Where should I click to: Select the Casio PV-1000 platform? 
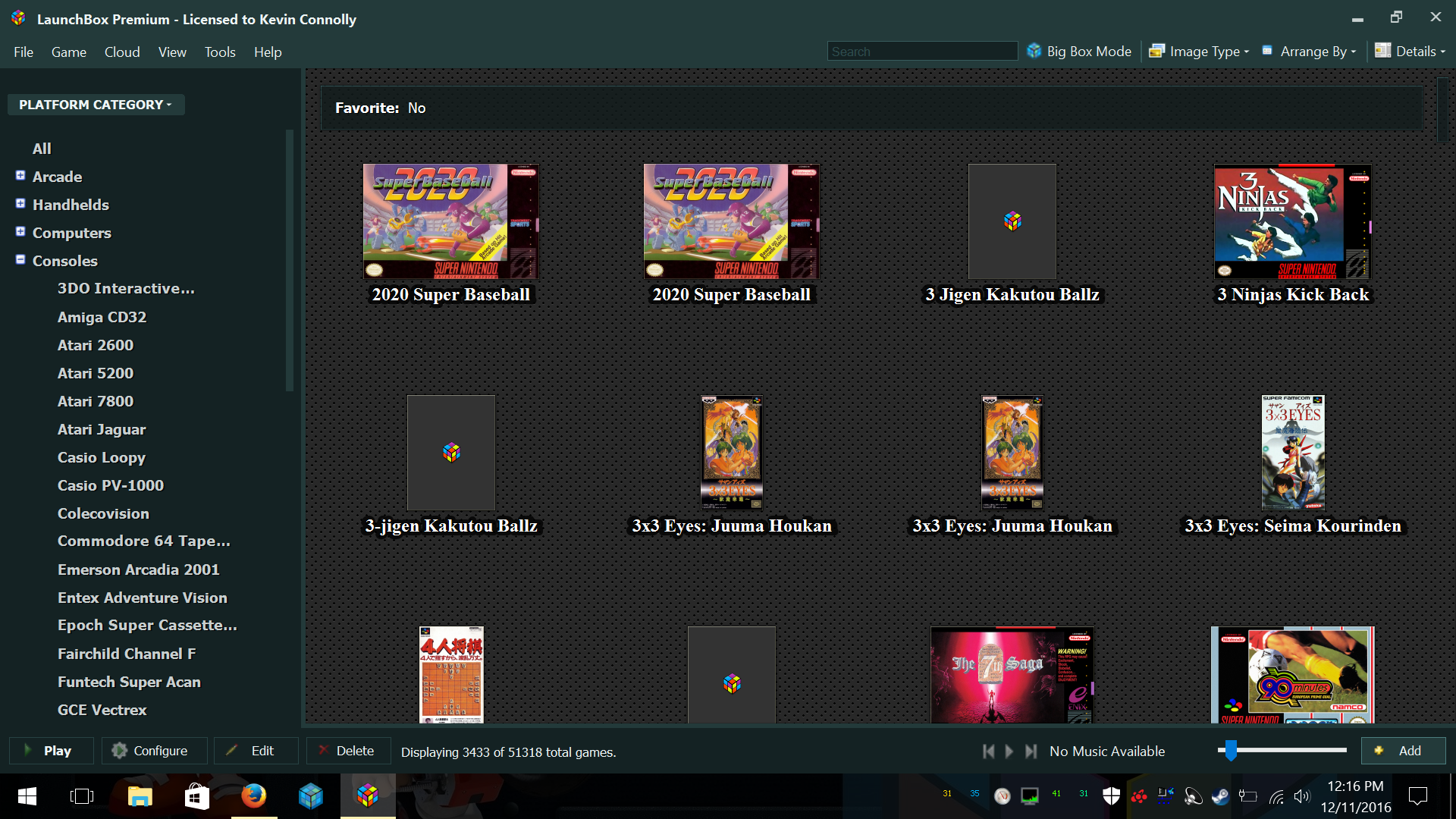click(x=111, y=485)
